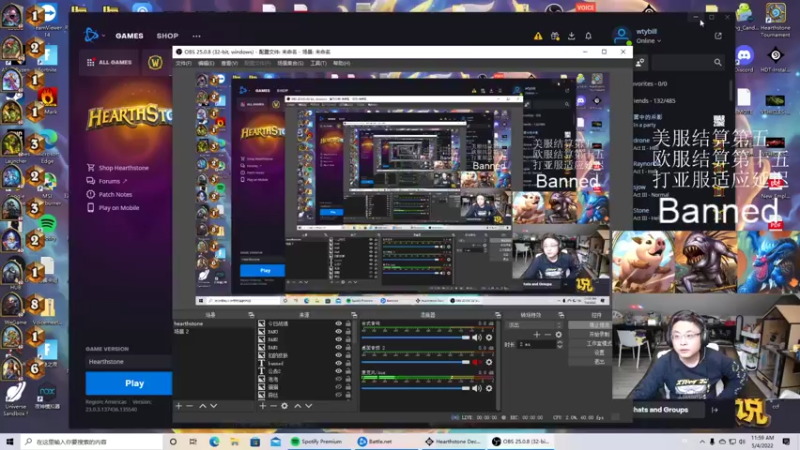Open the OBS 工具(T) menu

pos(318,63)
